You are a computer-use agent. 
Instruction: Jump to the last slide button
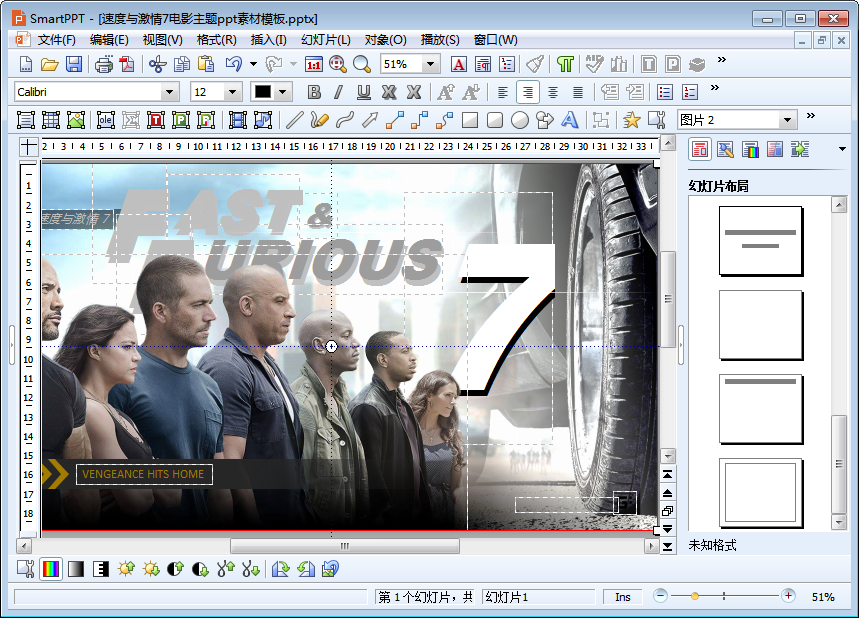pos(667,546)
